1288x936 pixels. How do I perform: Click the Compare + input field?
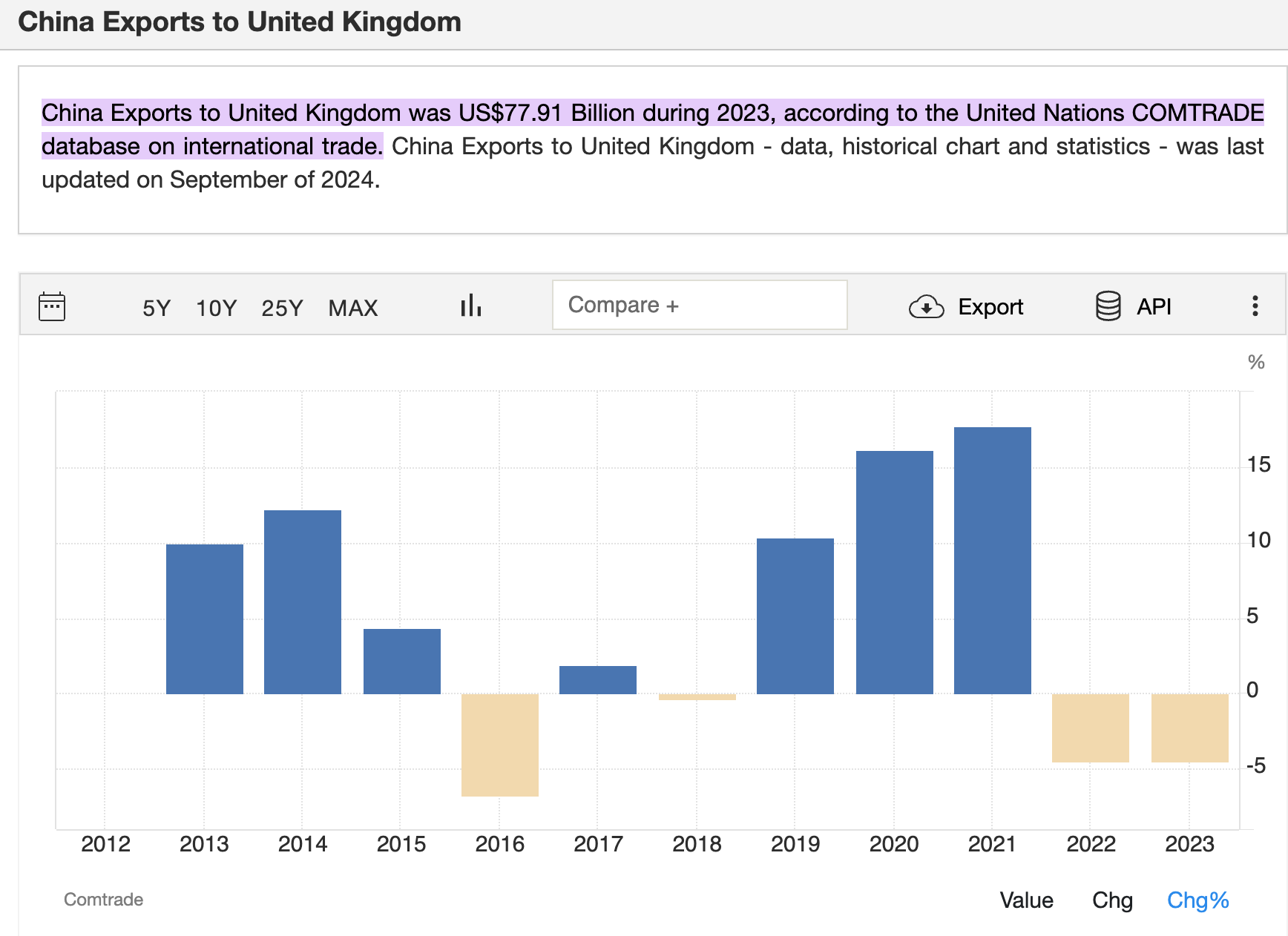point(700,305)
